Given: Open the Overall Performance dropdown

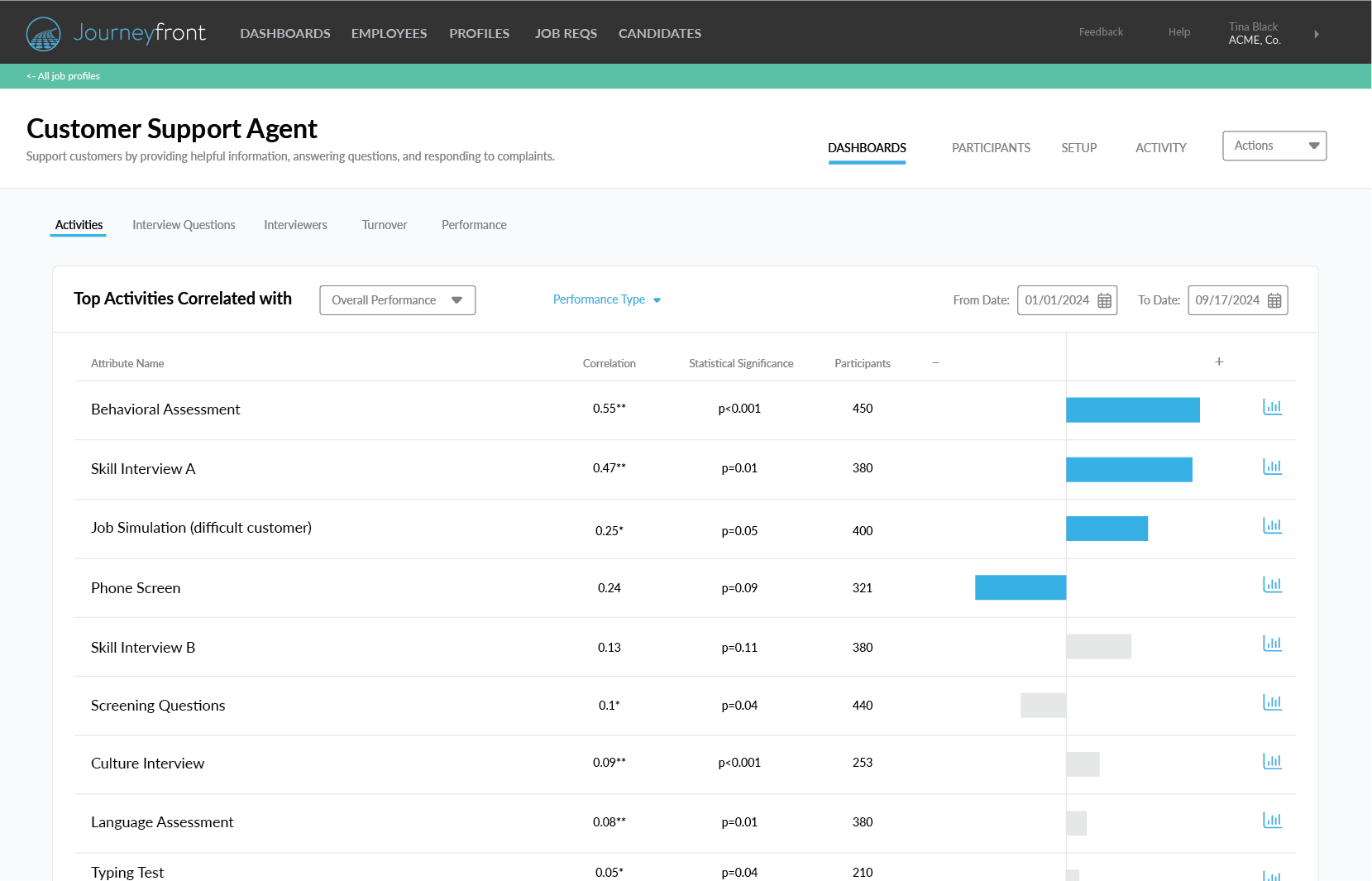Looking at the screenshot, I should (x=397, y=299).
